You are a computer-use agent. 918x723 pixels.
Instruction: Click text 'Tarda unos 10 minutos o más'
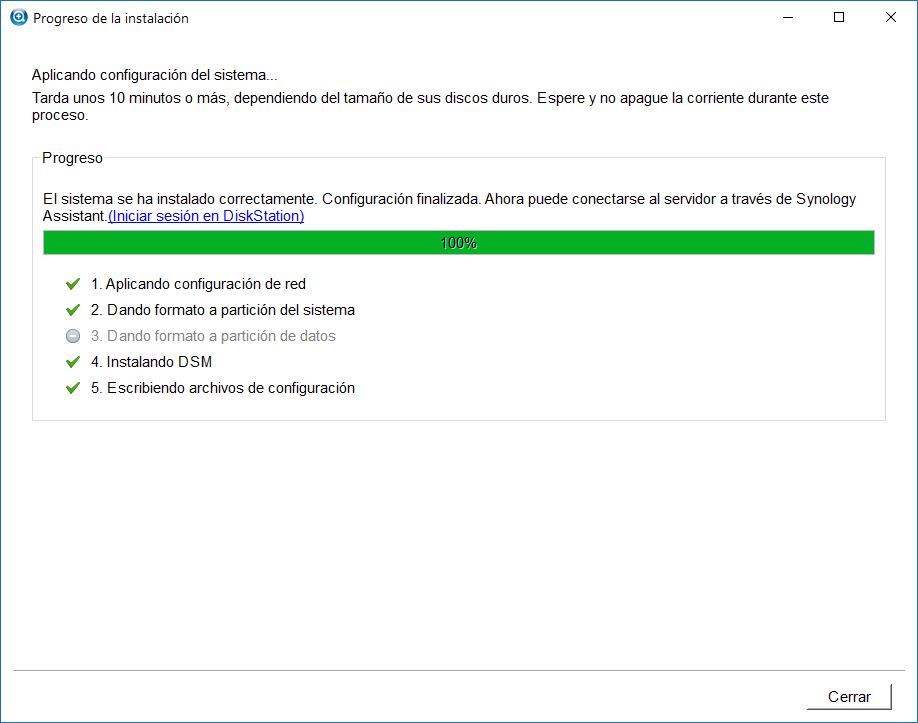pyautogui.click(x=130, y=98)
